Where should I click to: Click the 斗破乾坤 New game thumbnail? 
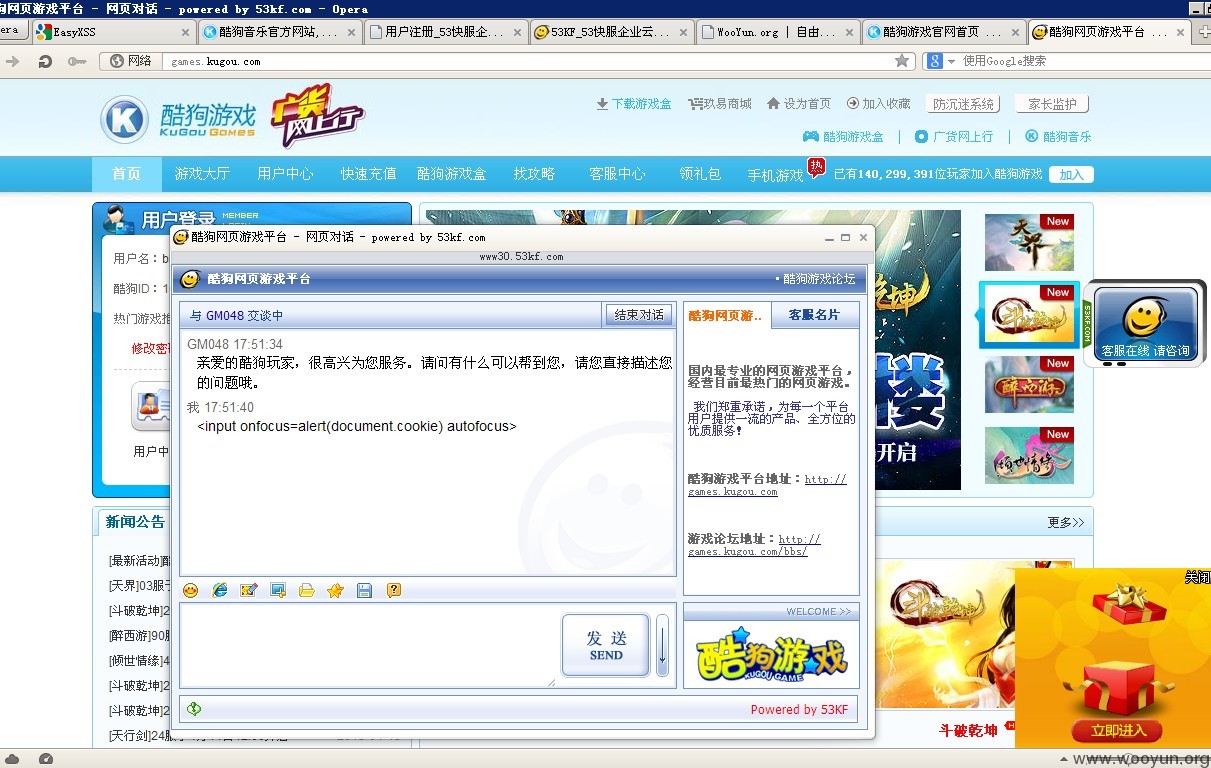(x=1029, y=314)
